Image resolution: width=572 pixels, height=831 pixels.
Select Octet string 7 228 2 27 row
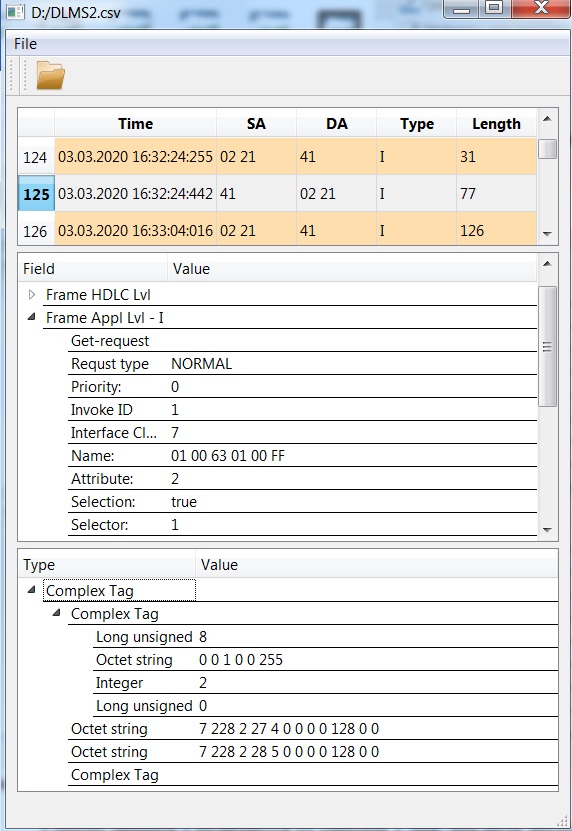(x=313, y=729)
